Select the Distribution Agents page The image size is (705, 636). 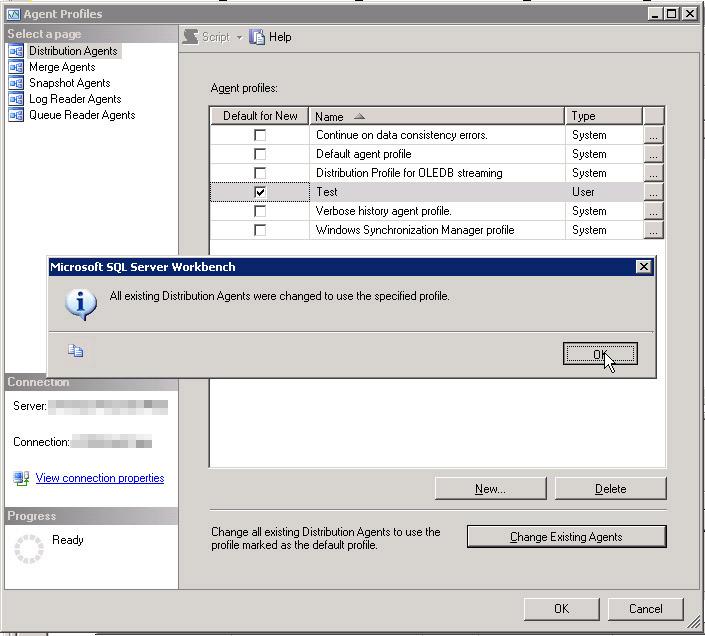[73, 51]
